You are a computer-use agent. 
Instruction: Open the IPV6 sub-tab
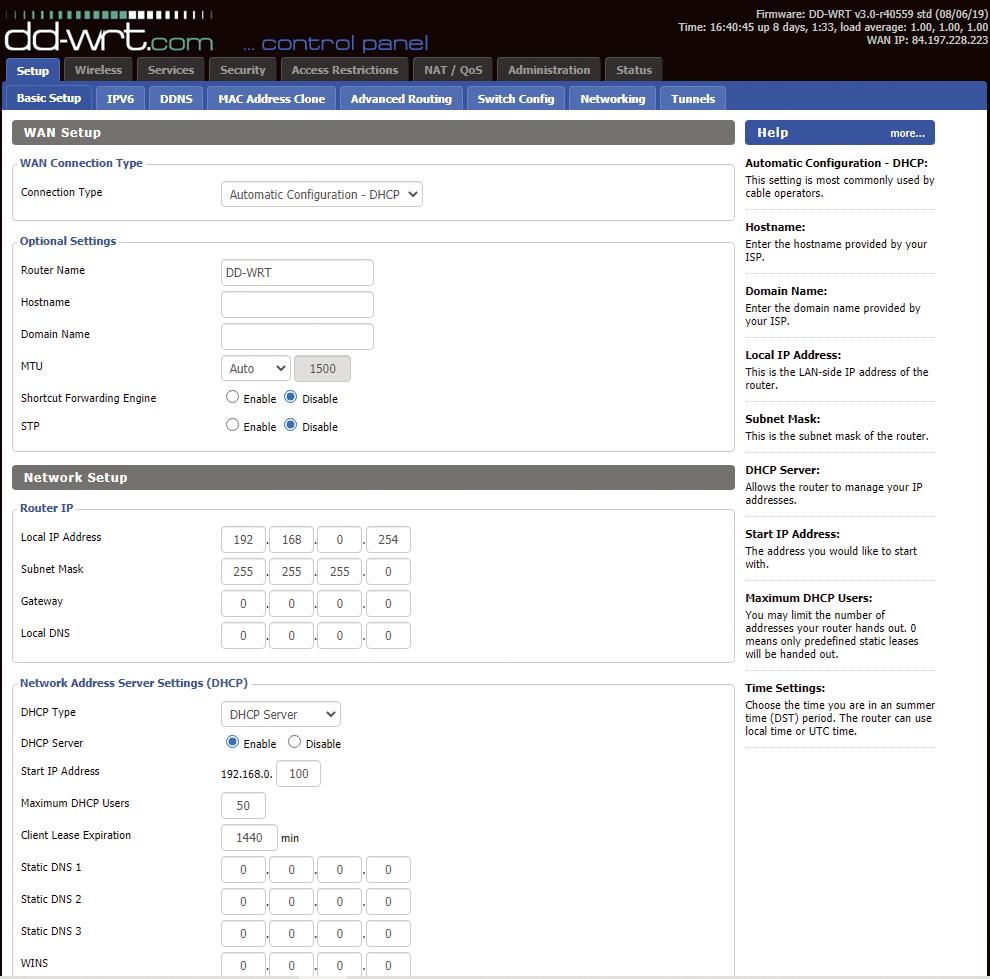[x=121, y=98]
